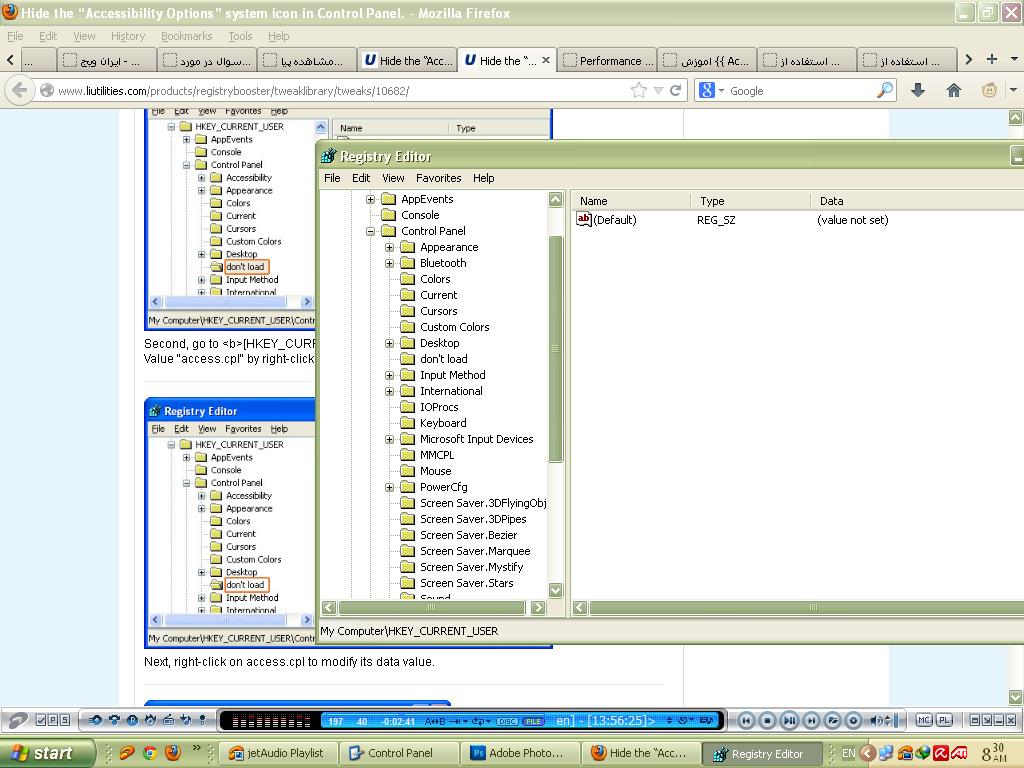Toggle jetAudio FILE mode indicator
Viewport: 1024px width, 768px height.
534,721
